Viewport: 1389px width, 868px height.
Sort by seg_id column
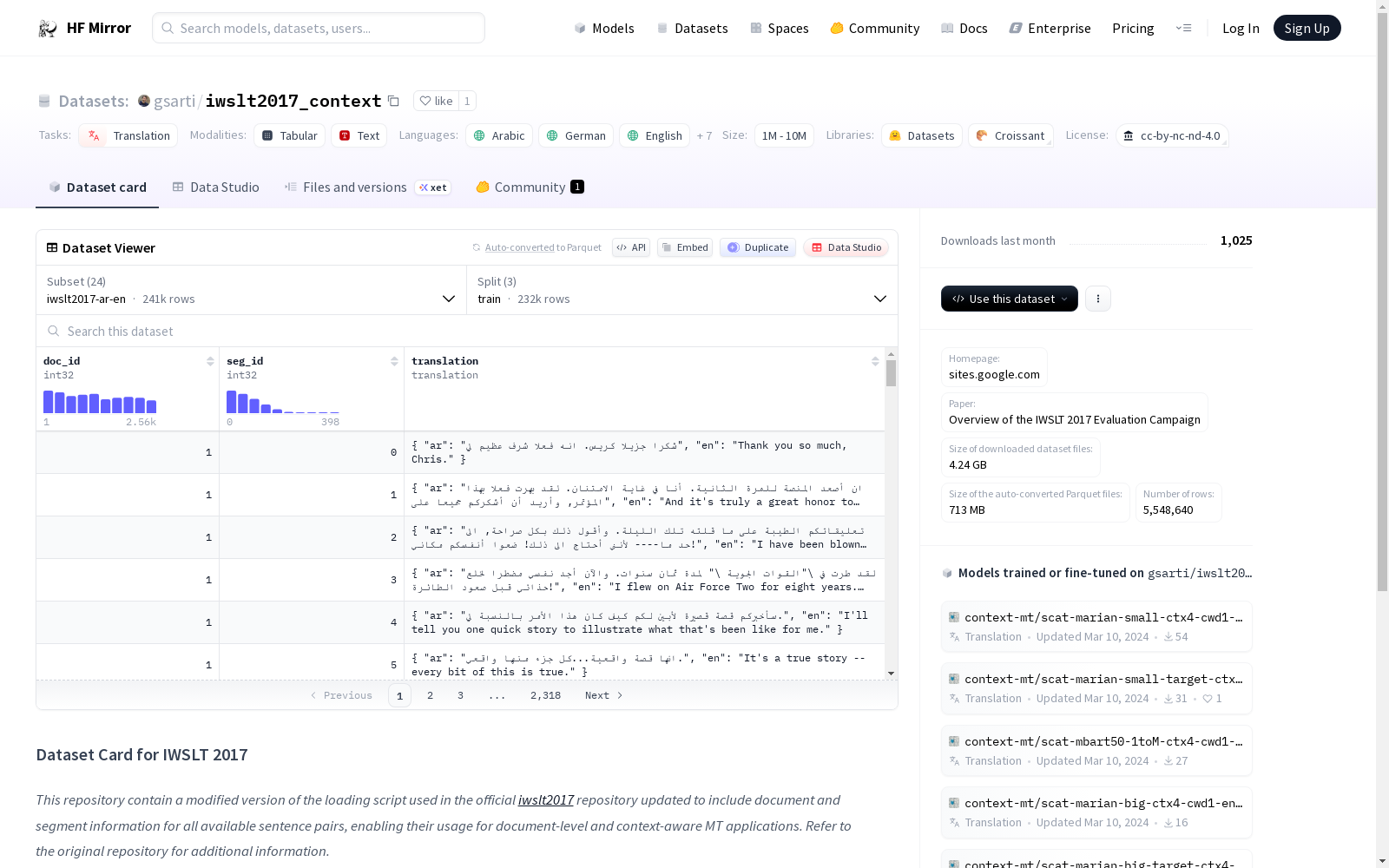click(x=394, y=361)
